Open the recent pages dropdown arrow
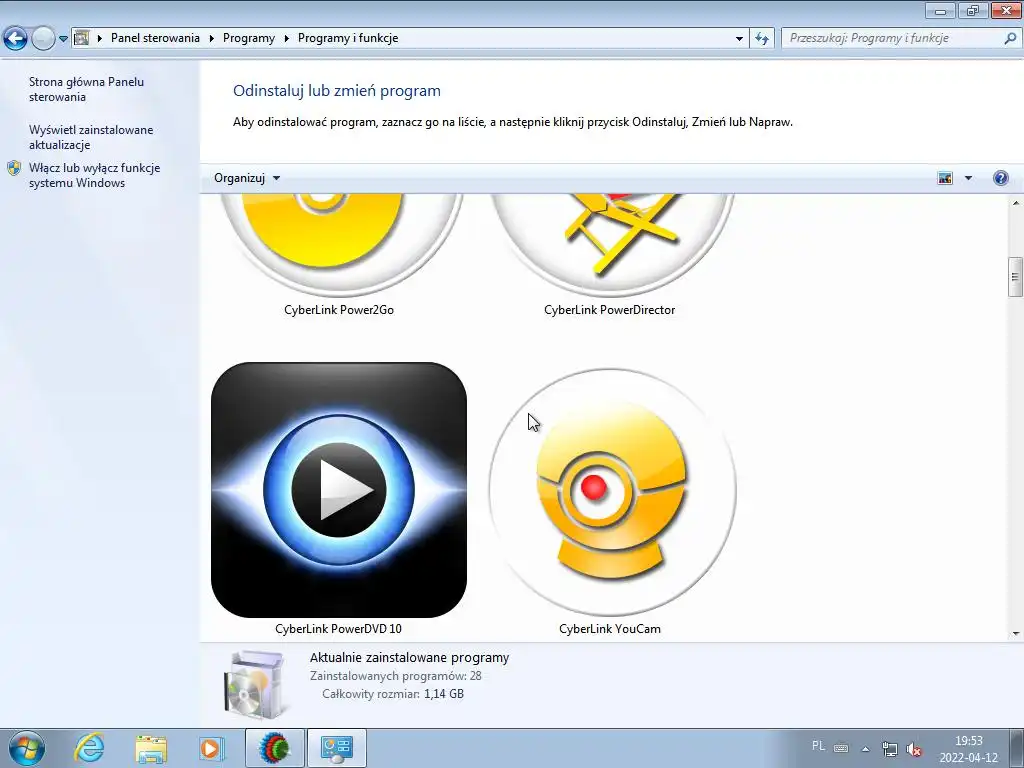 pyautogui.click(x=63, y=39)
